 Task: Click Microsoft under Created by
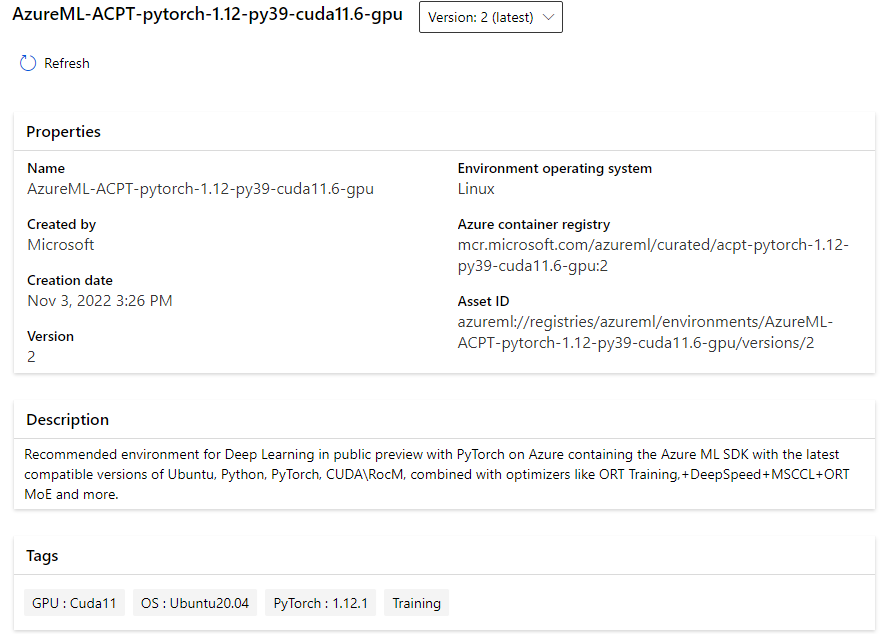pyautogui.click(x=61, y=244)
